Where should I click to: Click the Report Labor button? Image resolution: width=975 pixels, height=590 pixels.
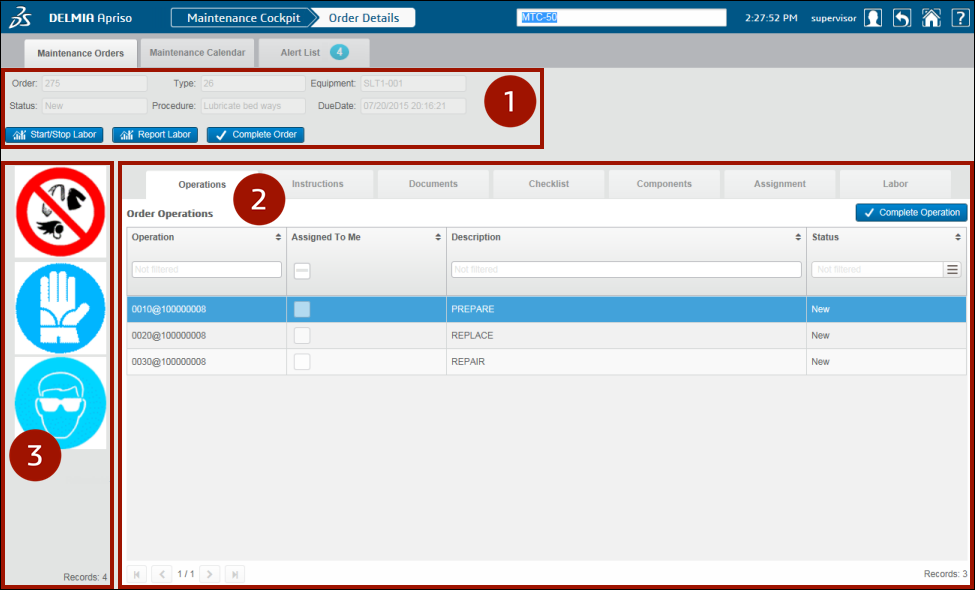coord(155,135)
